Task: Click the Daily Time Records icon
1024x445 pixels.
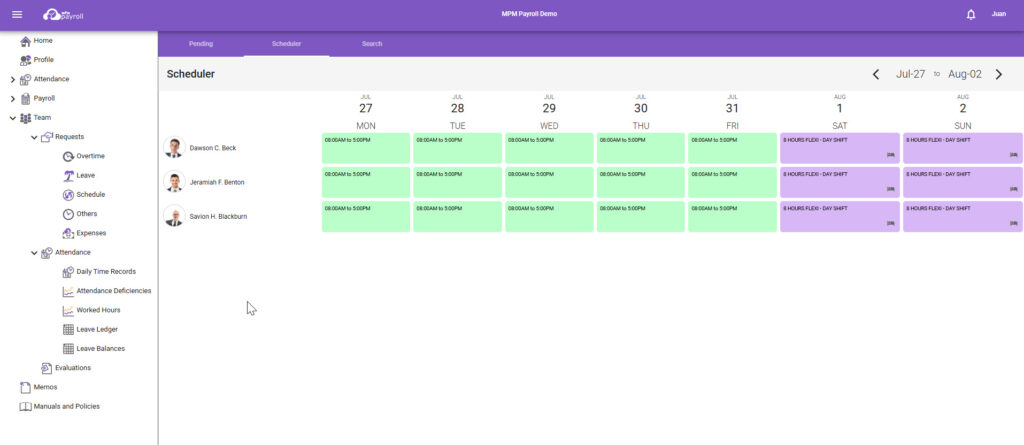Action: (68, 272)
